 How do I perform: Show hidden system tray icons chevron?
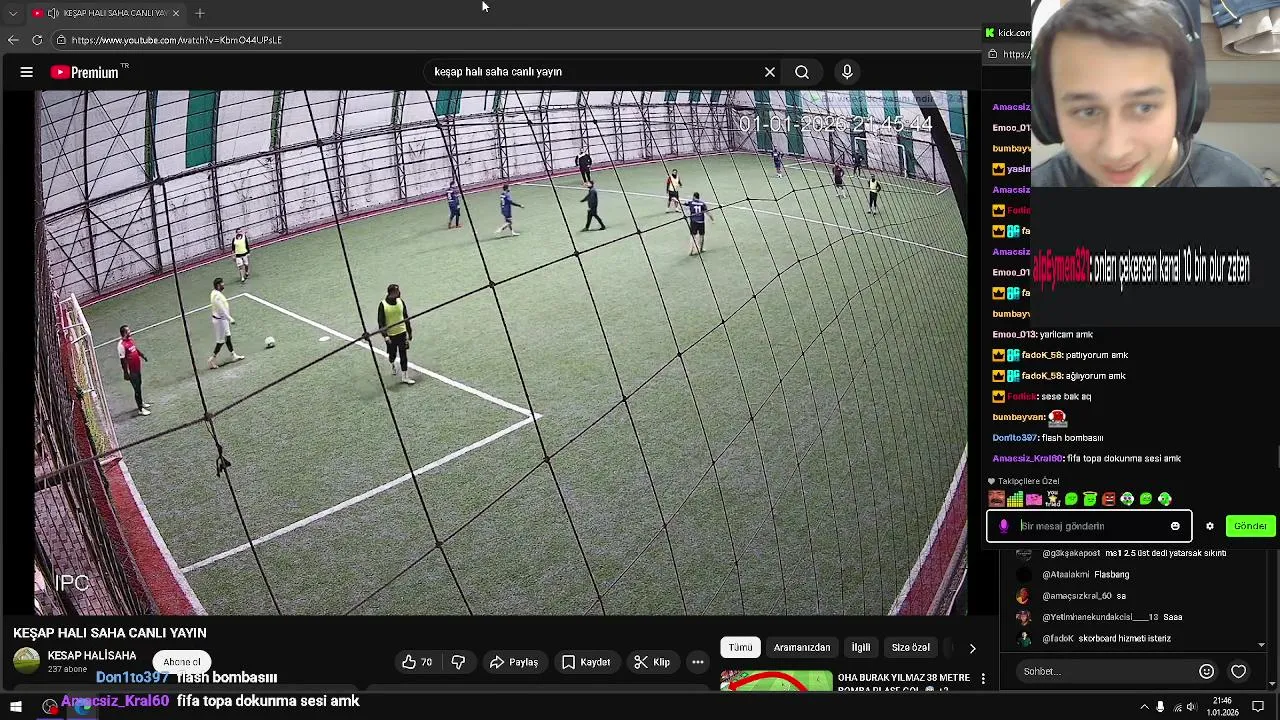coord(1145,707)
